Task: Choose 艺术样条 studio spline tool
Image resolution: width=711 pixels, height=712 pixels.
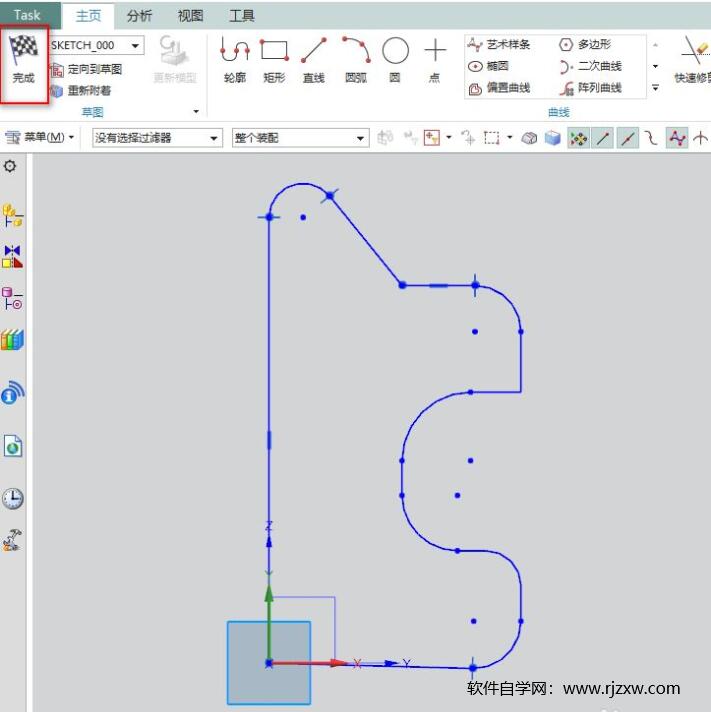Action: pos(499,44)
